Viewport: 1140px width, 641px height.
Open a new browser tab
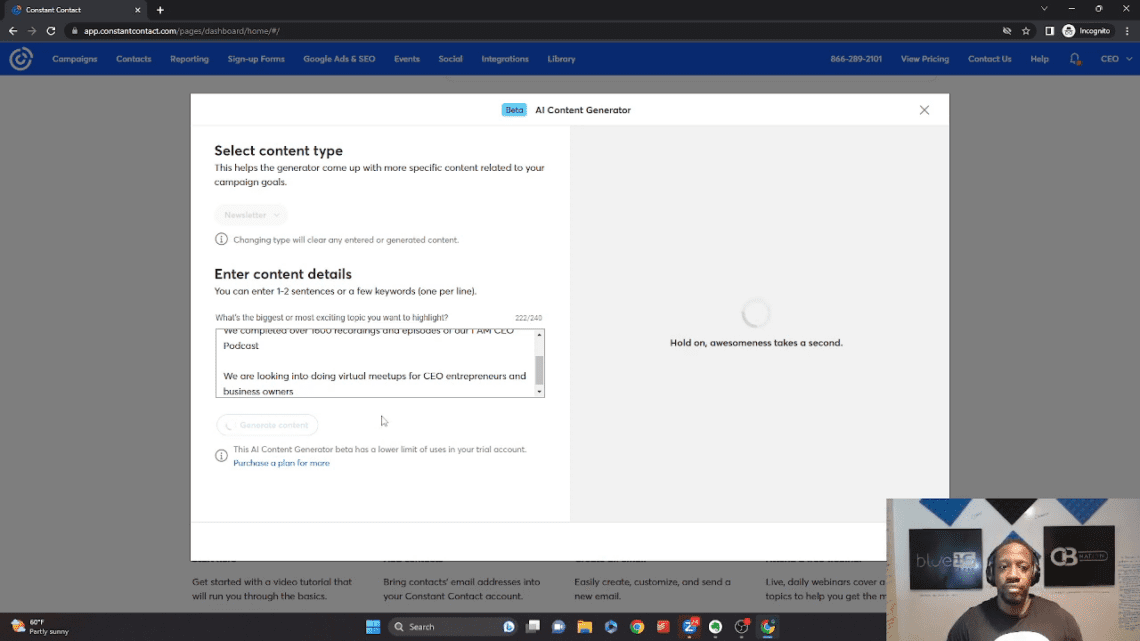click(160, 9)
